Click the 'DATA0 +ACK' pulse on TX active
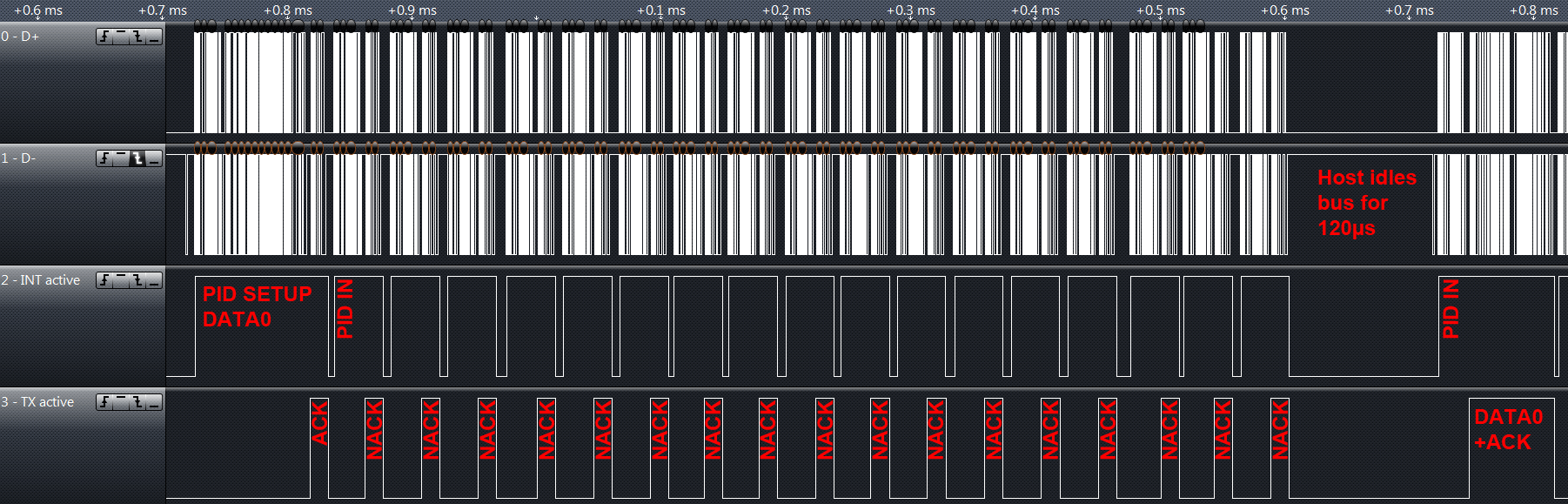The width and height of the screenshot is (1568, 504). 1507,430
